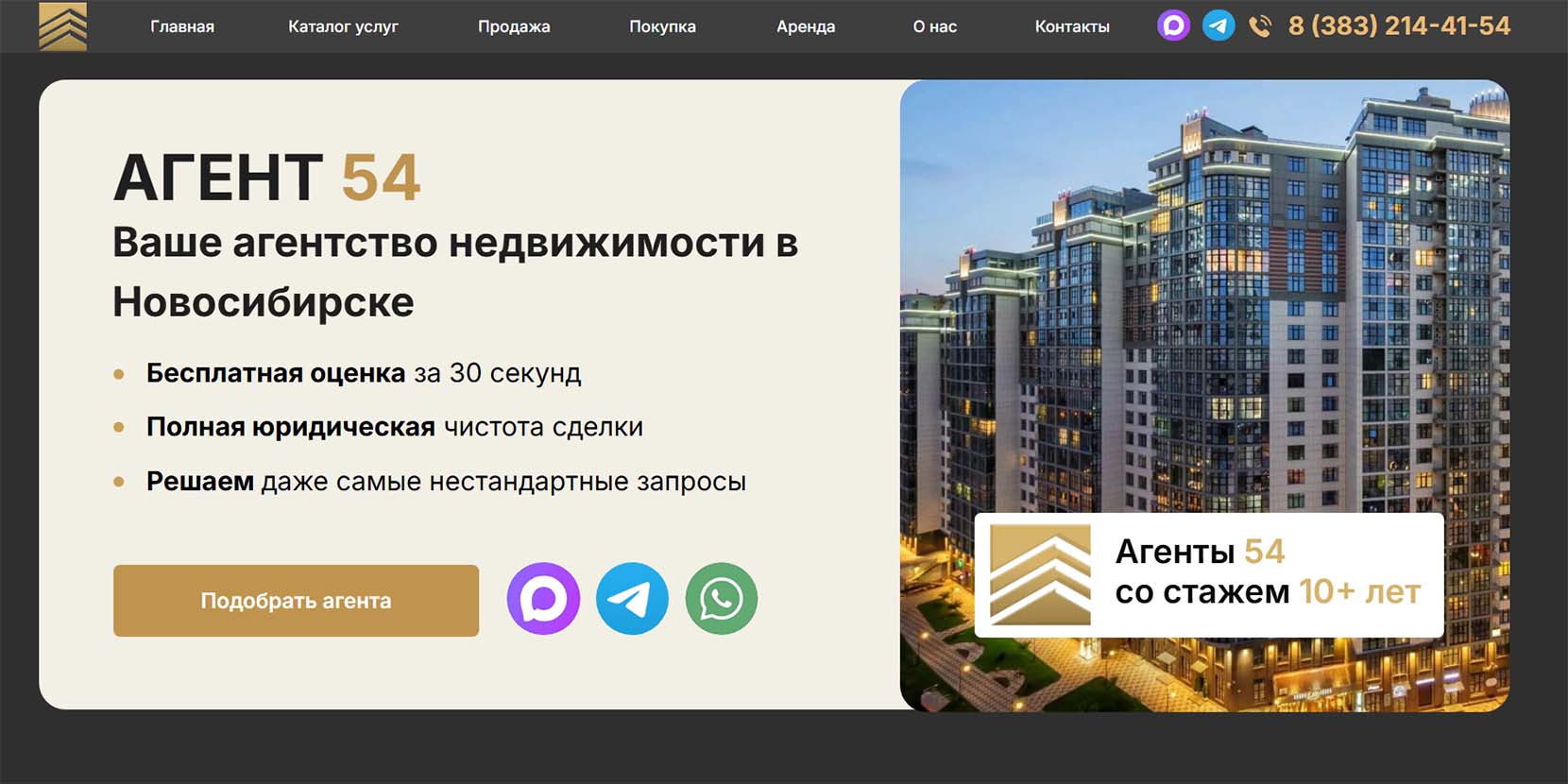Navigate to Контакты
The height and width of the screenshot is (784, 1568).
click(1072, 26)
